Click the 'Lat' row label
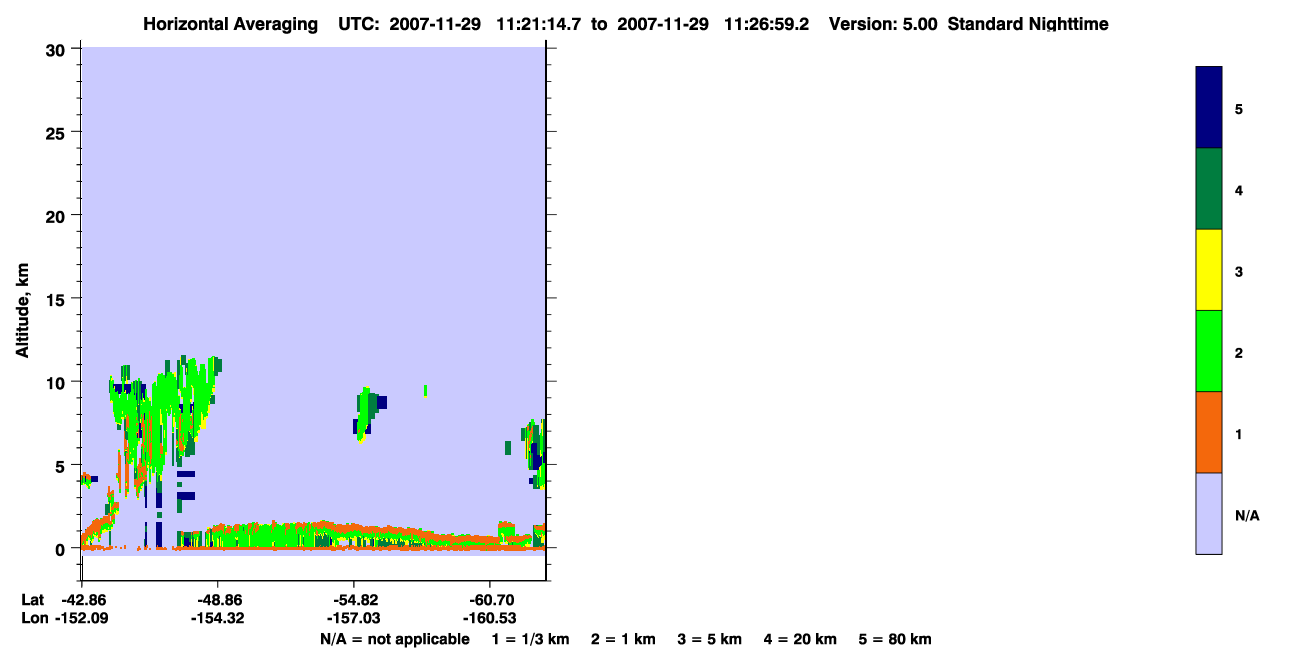The width and height of the screenshot is (1300, 667). pos(32,600)
